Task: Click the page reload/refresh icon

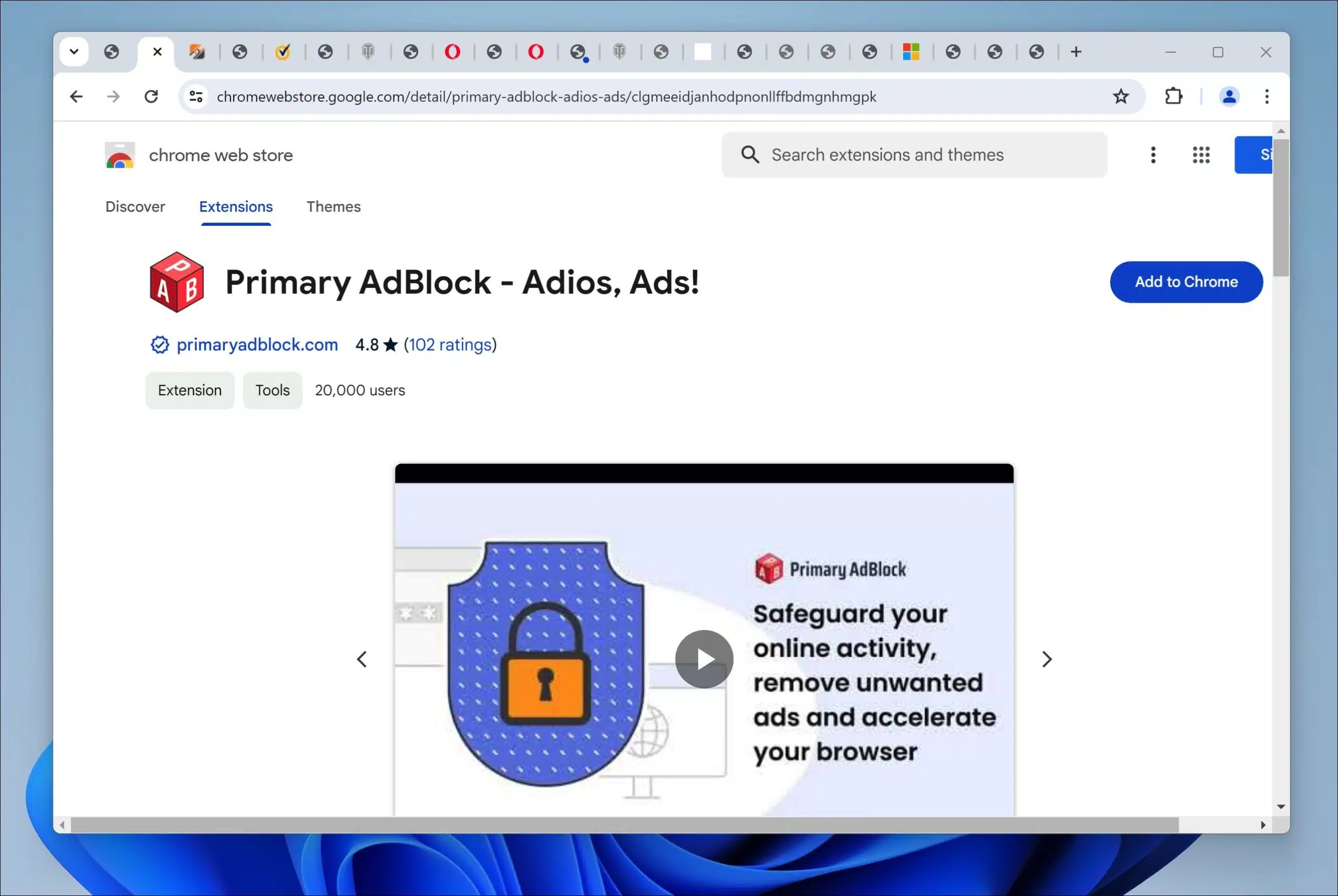Action: [x=151, y=96]
